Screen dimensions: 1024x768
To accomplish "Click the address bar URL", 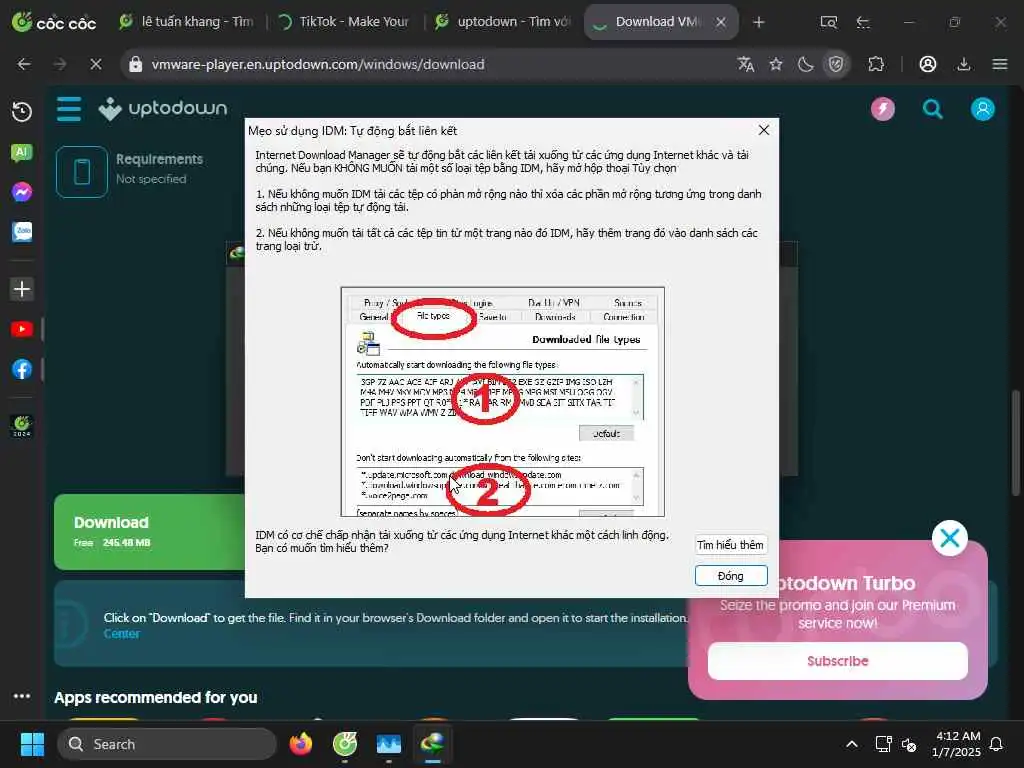I will tap(317, 64).
